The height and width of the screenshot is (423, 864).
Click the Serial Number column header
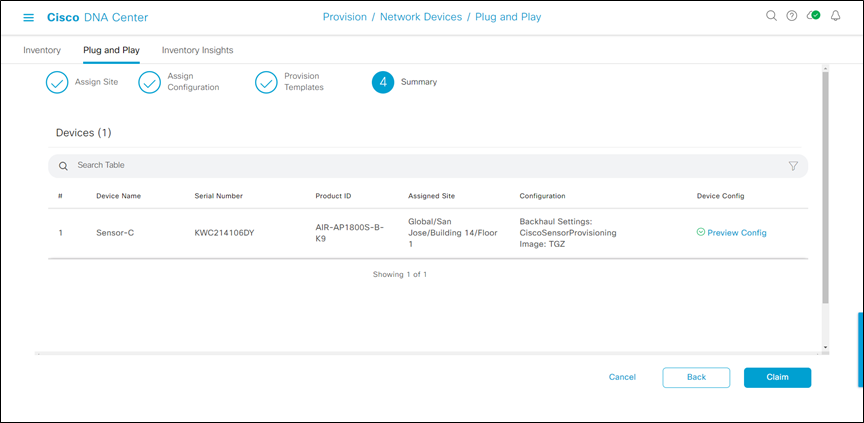[218, 196]
